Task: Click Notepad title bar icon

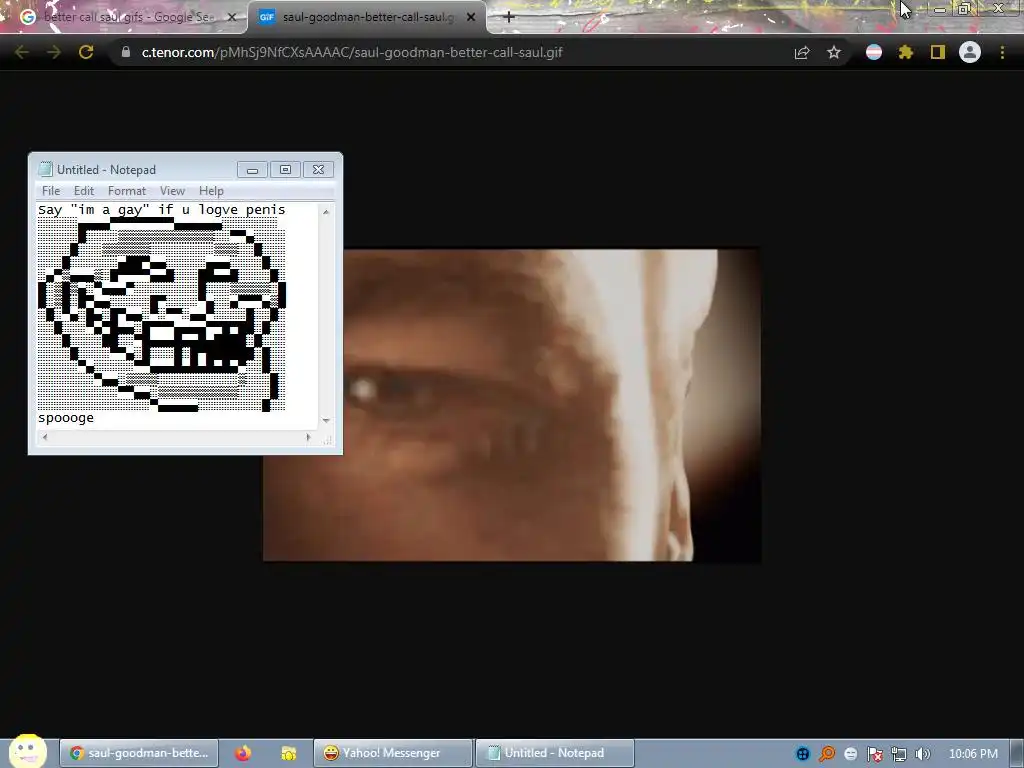Action: [45, 169]
